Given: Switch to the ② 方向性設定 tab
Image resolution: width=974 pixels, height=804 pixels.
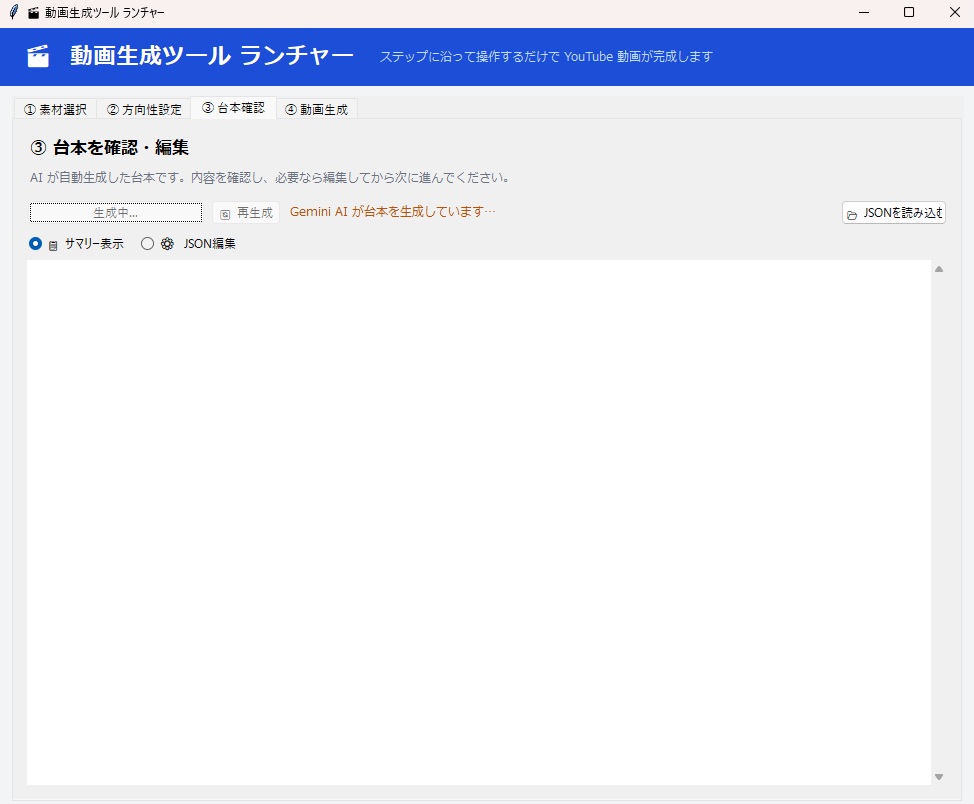Looking at the screenshot, I should pyautogui.click(x=144, y=109).
